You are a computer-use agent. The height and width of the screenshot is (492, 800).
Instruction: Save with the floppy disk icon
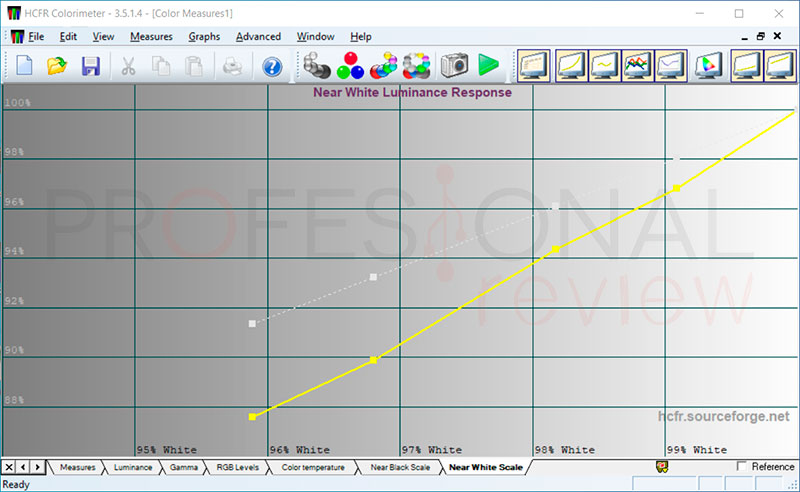click(x=90, y=66)
